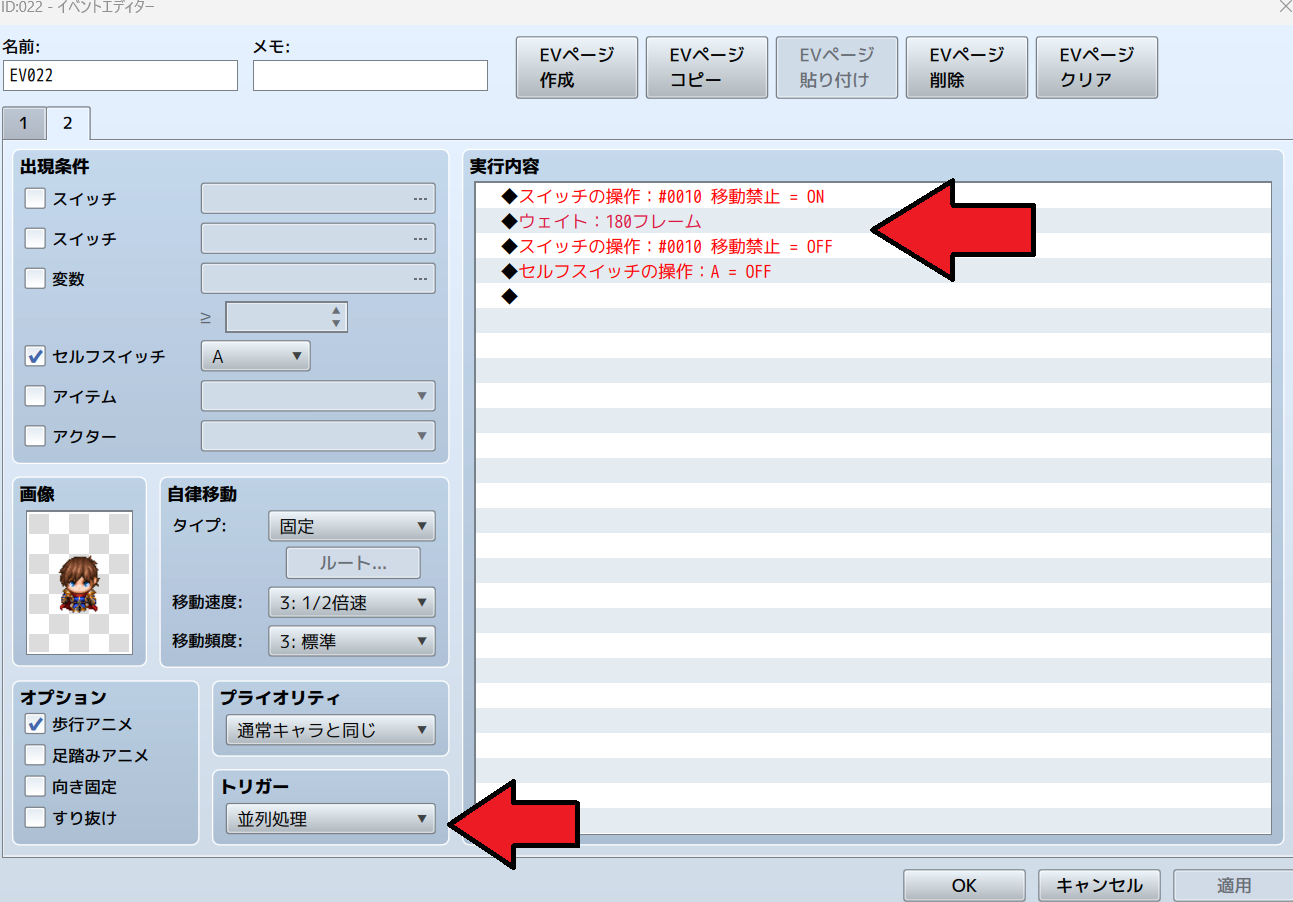Image resolution: width=1293 pixels, height=902 pixels.
Task: Click the EVページ作成 button
Action: point(577,67)
